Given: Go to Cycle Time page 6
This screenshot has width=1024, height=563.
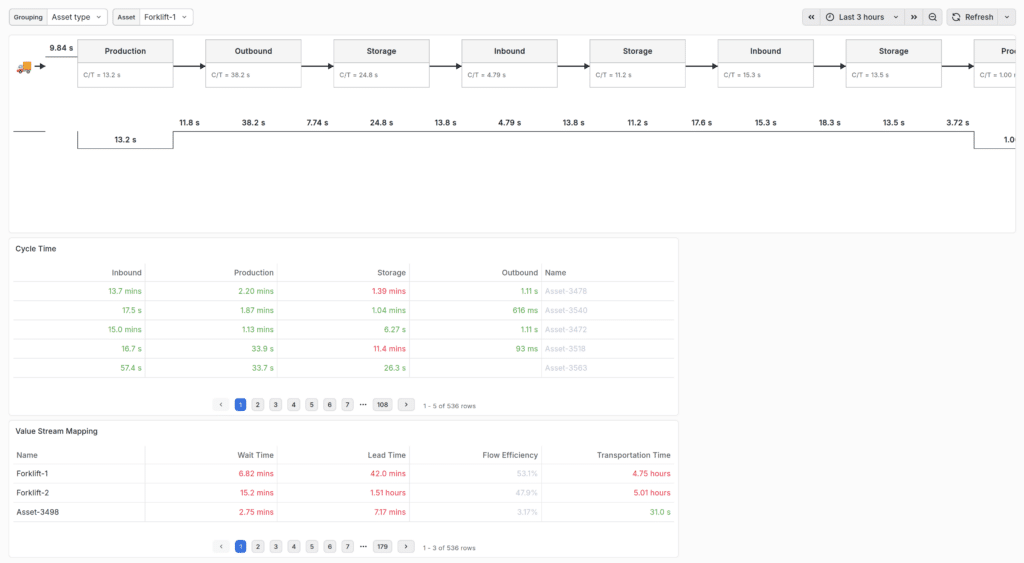Looking at the screenshot, I should pos(330,405).
